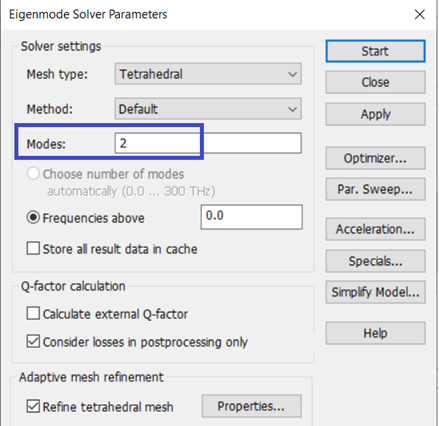This screenshot has width=439, height=426.
Task: Uncheck Consider losses in postprocessing only
Action: click(33, 342)
